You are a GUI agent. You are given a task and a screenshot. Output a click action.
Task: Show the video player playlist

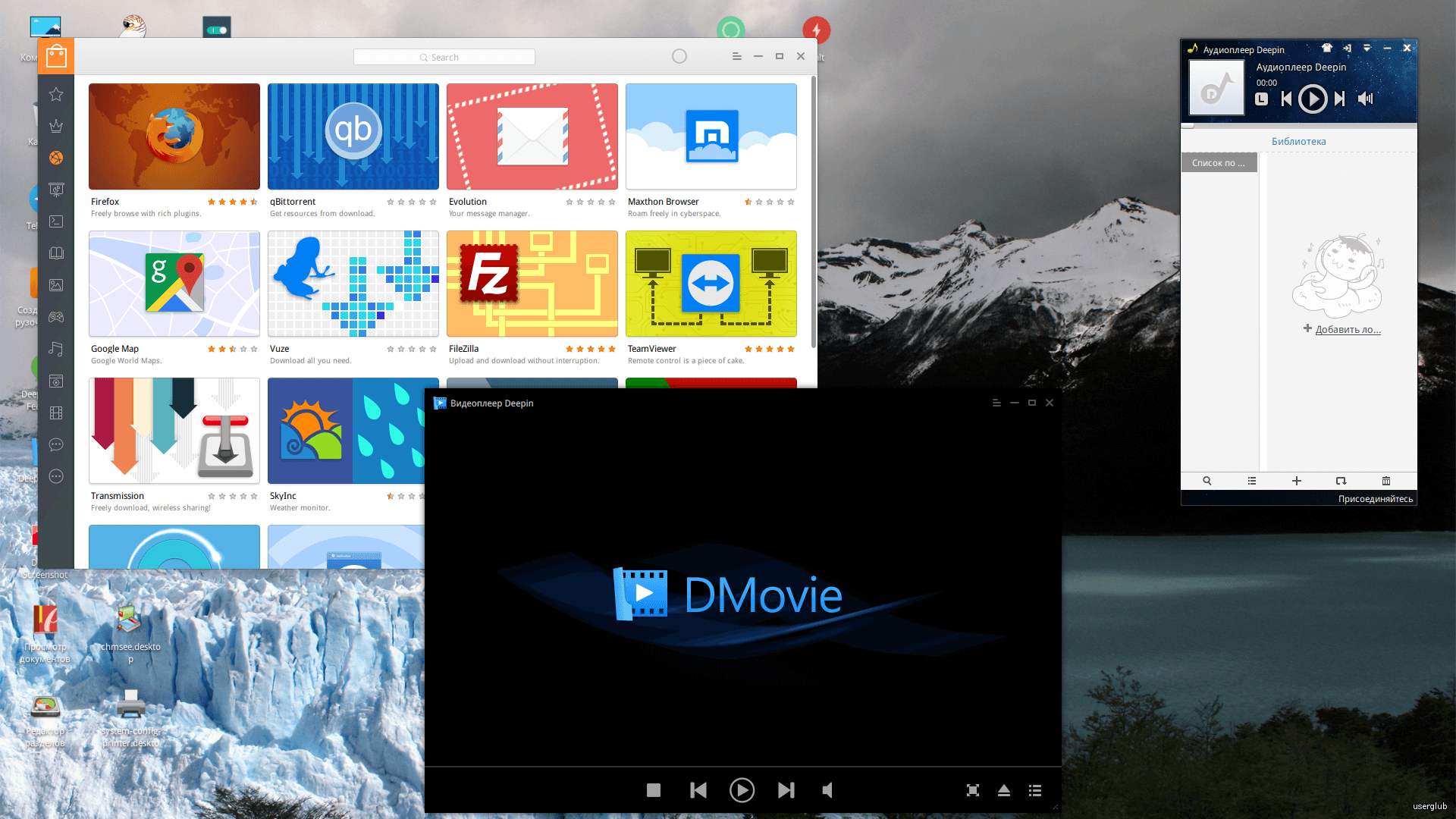click(x=1035, y=790)
